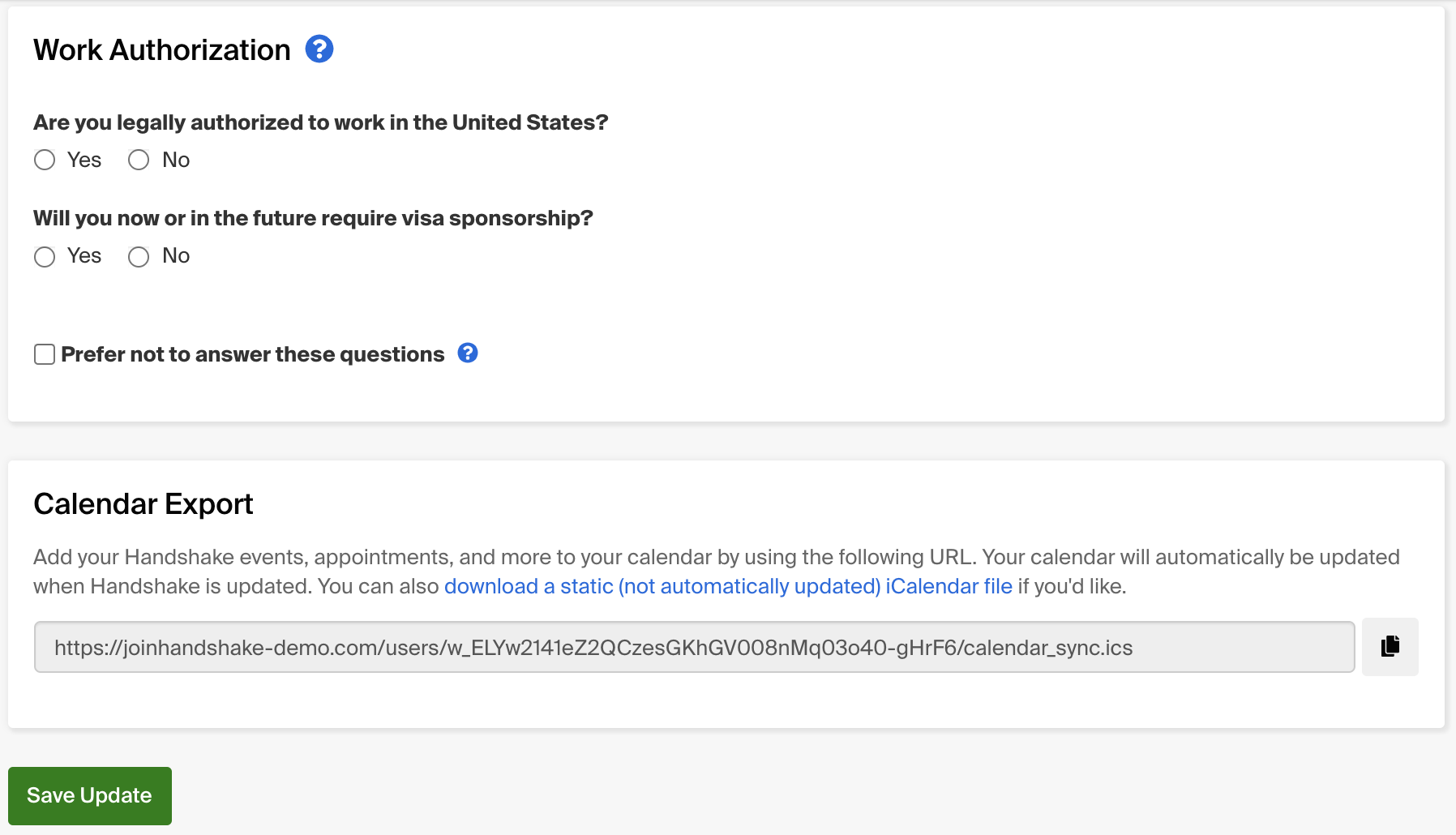
Task: Click help icon beside Prefer not to answer
Action: tap(468, 353)
